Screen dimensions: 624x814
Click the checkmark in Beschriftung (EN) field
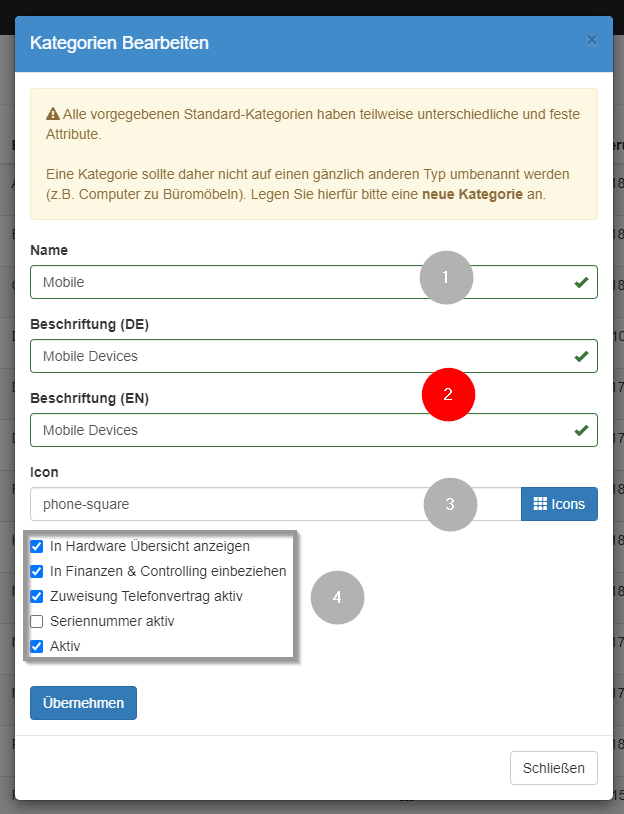coord(580,431)
